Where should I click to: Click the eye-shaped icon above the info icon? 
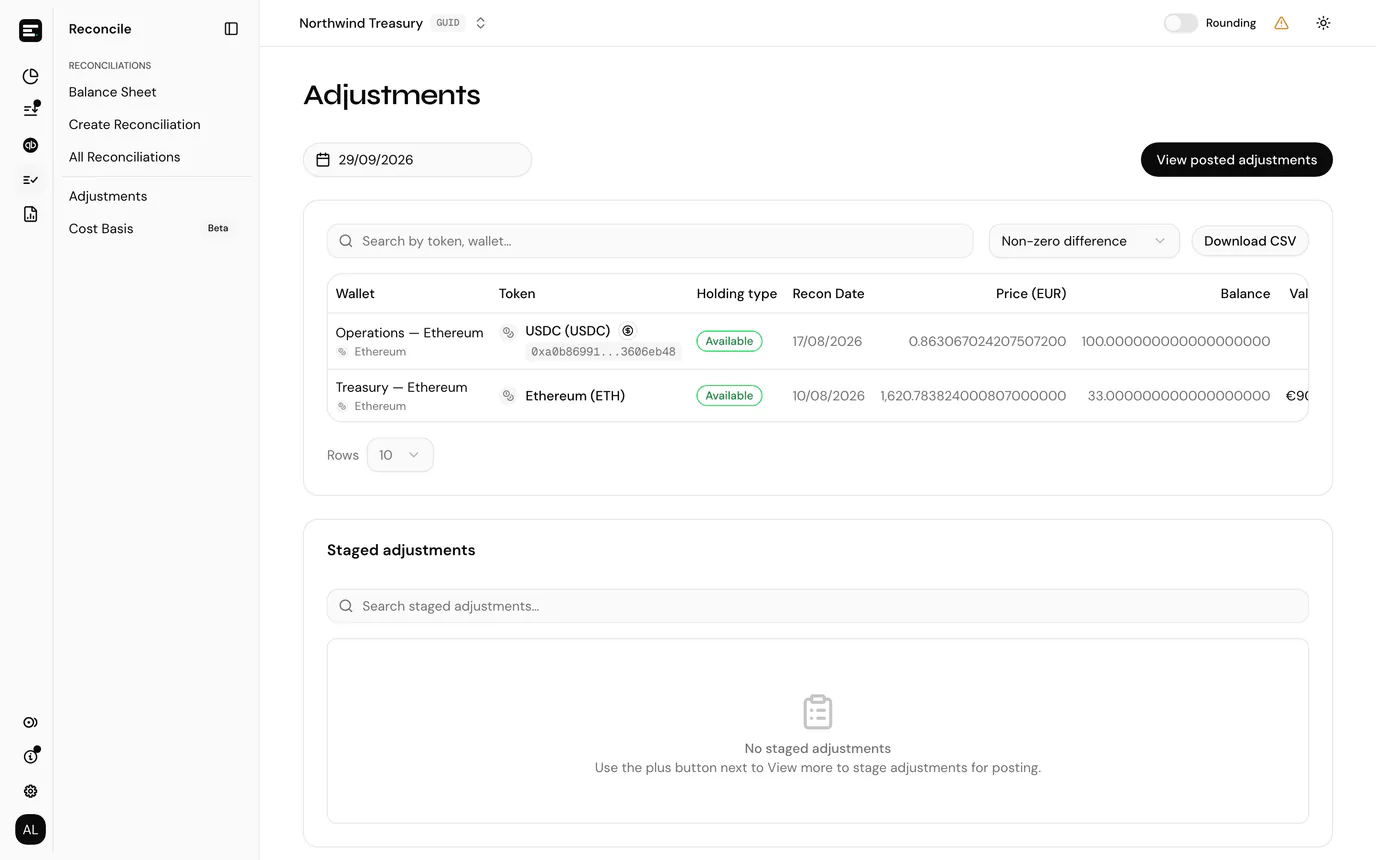pos(30,722)
